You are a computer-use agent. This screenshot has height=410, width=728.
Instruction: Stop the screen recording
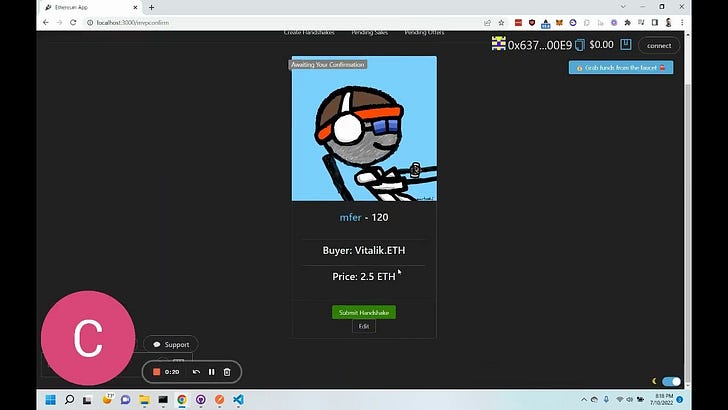point(156,372)
